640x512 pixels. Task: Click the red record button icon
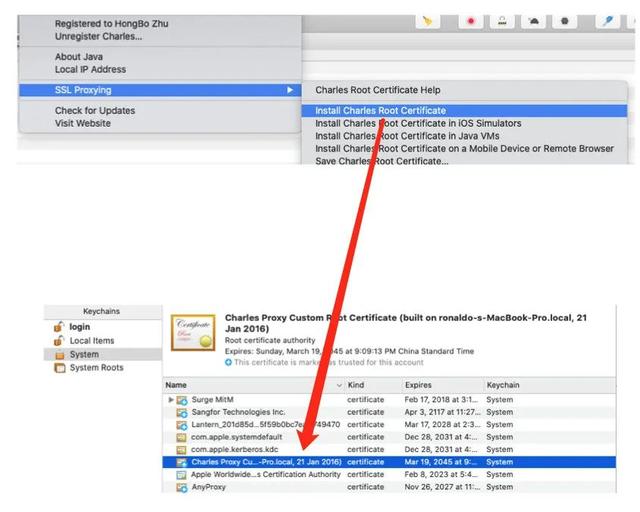469,20
